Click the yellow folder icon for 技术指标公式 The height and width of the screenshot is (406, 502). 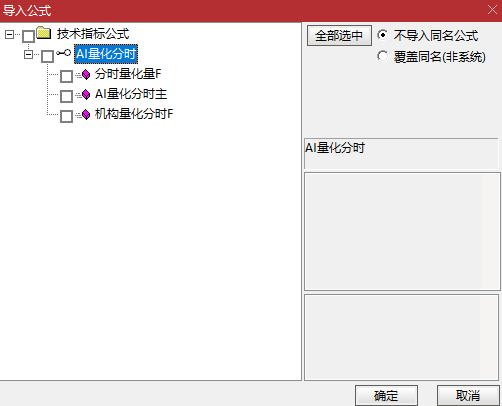[44, 33]
